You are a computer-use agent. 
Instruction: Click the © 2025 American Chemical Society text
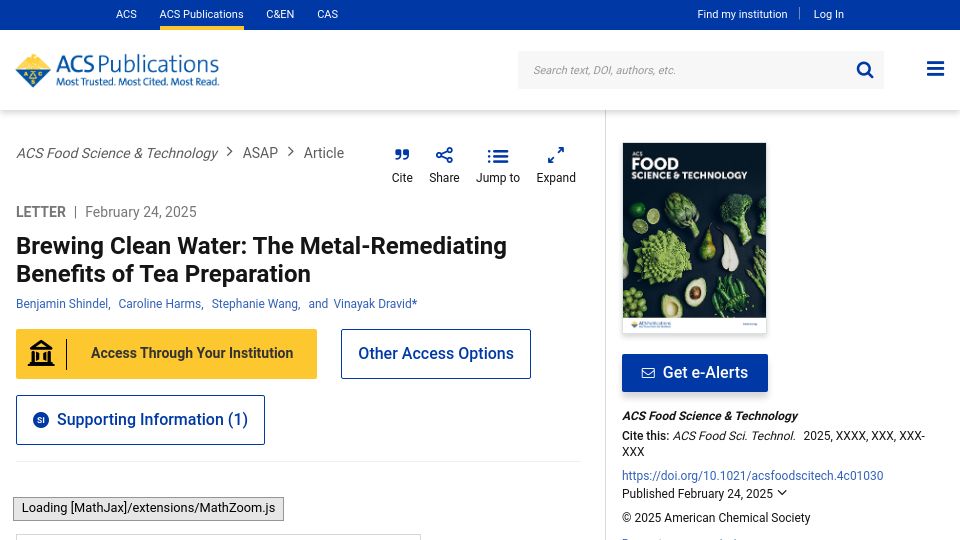pyautogui.click(x=716, y=518)
